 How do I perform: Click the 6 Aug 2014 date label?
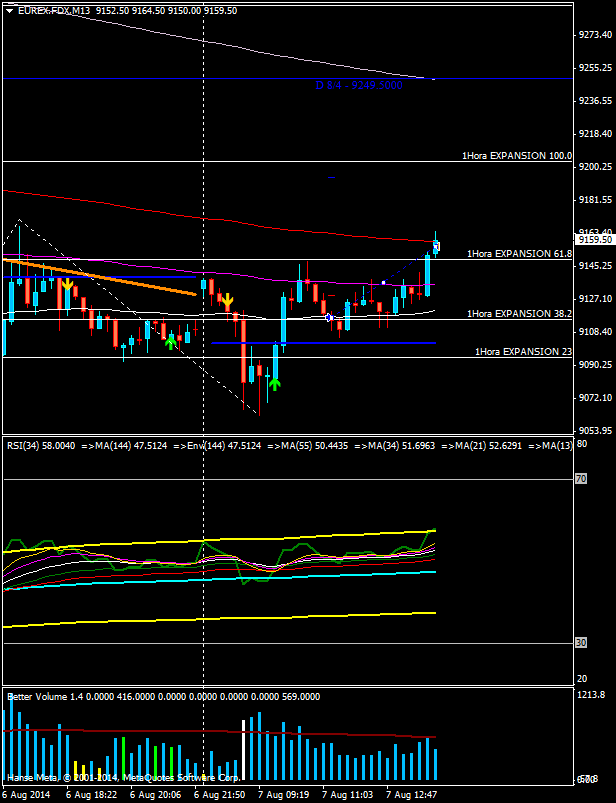click(25, 794)
